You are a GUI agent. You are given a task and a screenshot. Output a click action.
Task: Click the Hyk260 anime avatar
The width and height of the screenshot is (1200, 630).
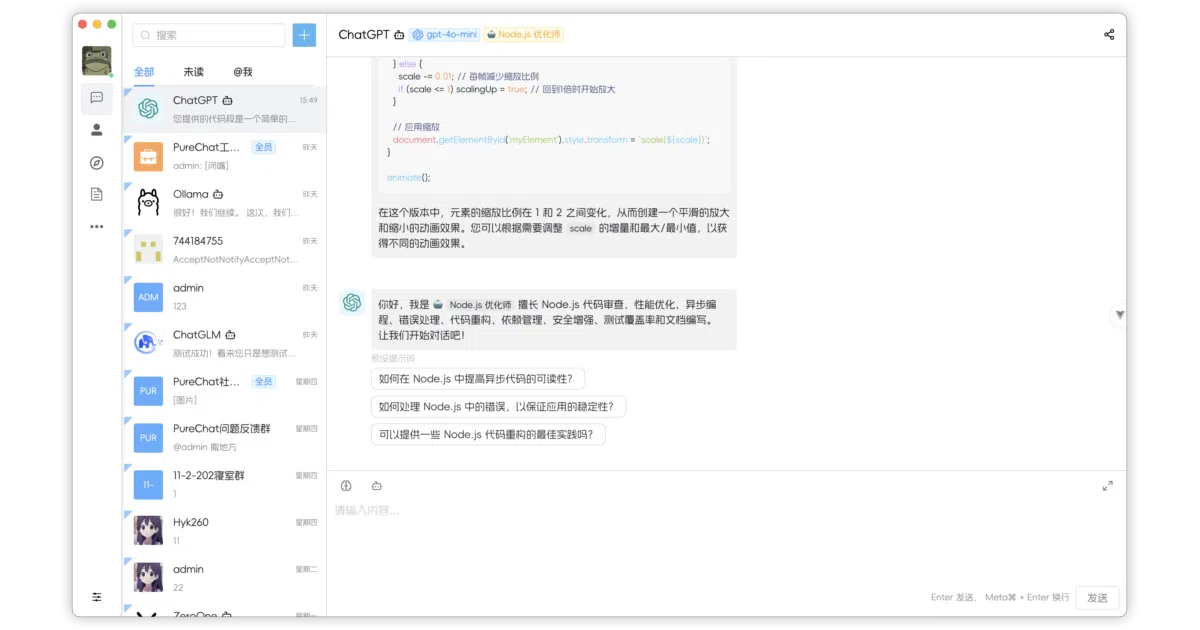tap(148, 531)
